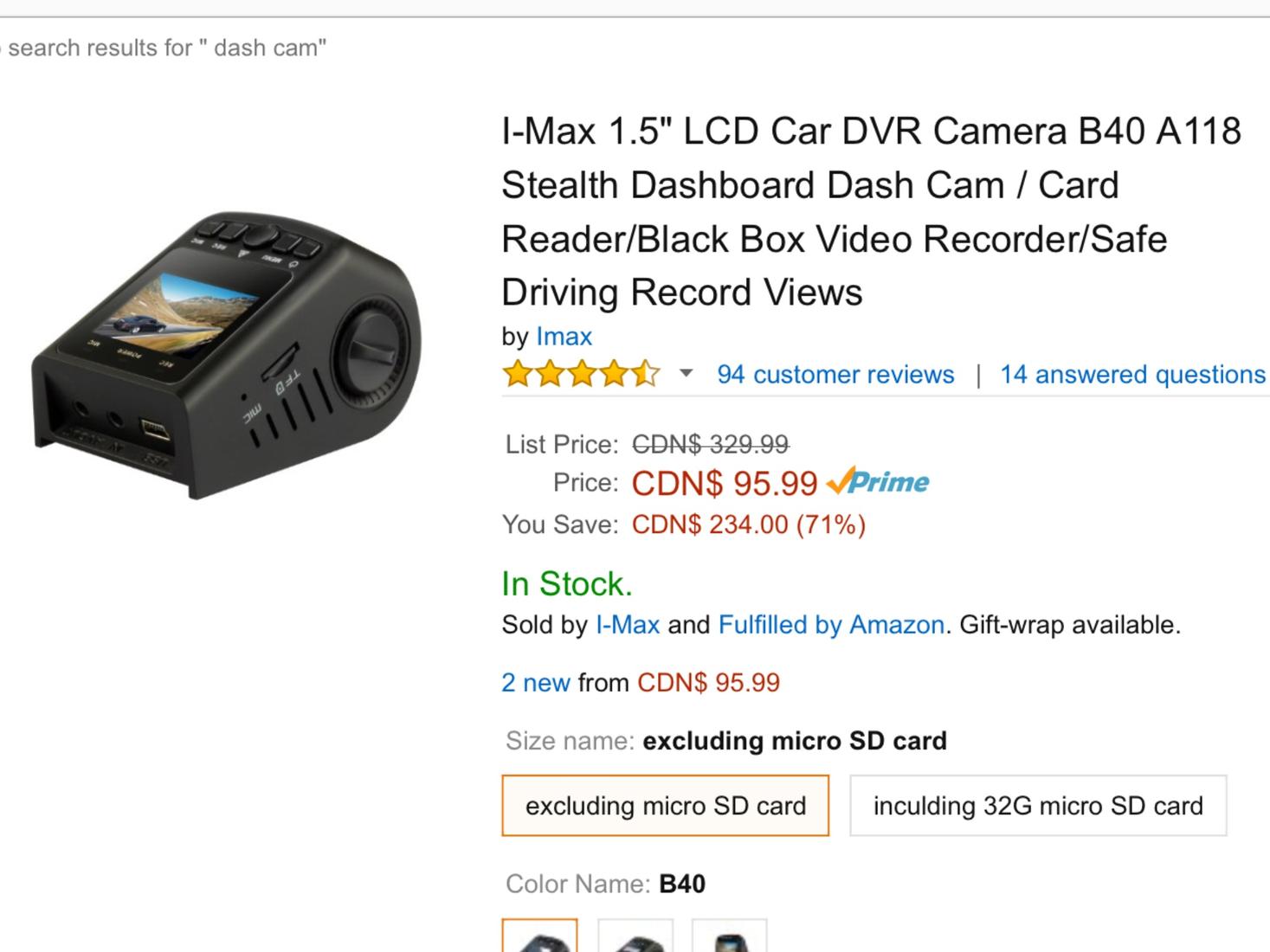
Task: Click the I-Max seller link
Action: tap(628, 624)
